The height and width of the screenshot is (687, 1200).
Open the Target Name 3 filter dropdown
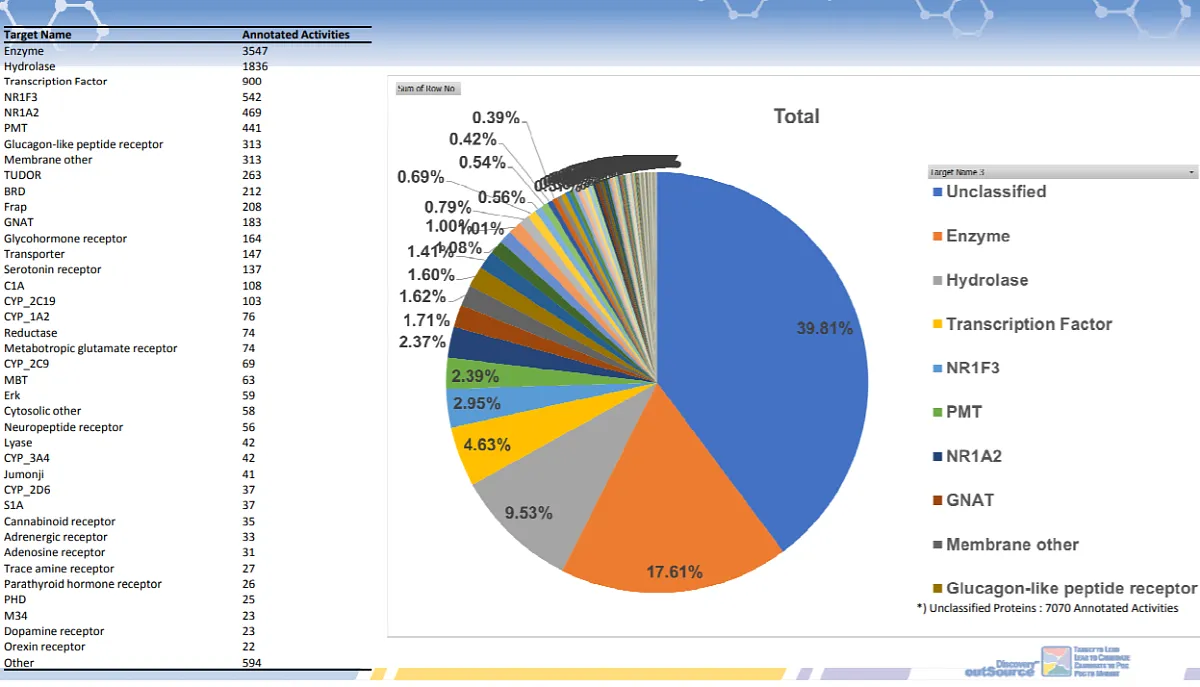tap(1062, 171)
